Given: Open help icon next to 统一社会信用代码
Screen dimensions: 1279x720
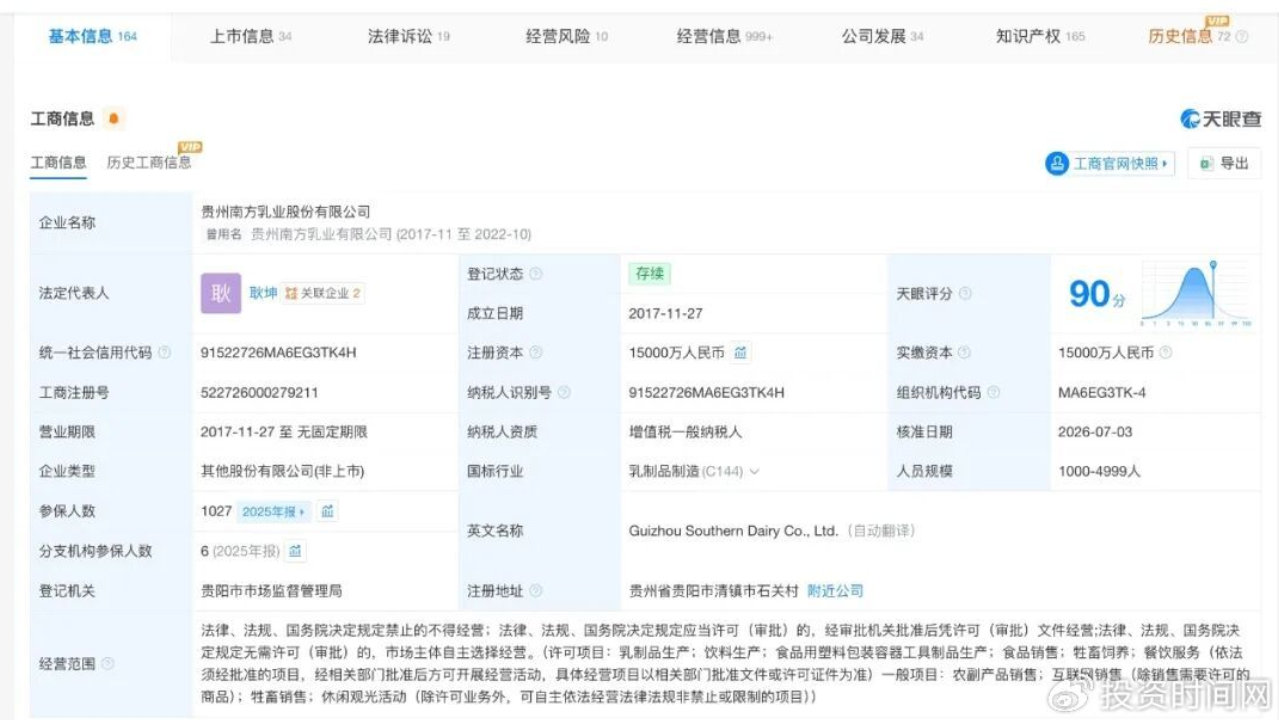Looking at the screenshot, I should [x=164, y=353].
